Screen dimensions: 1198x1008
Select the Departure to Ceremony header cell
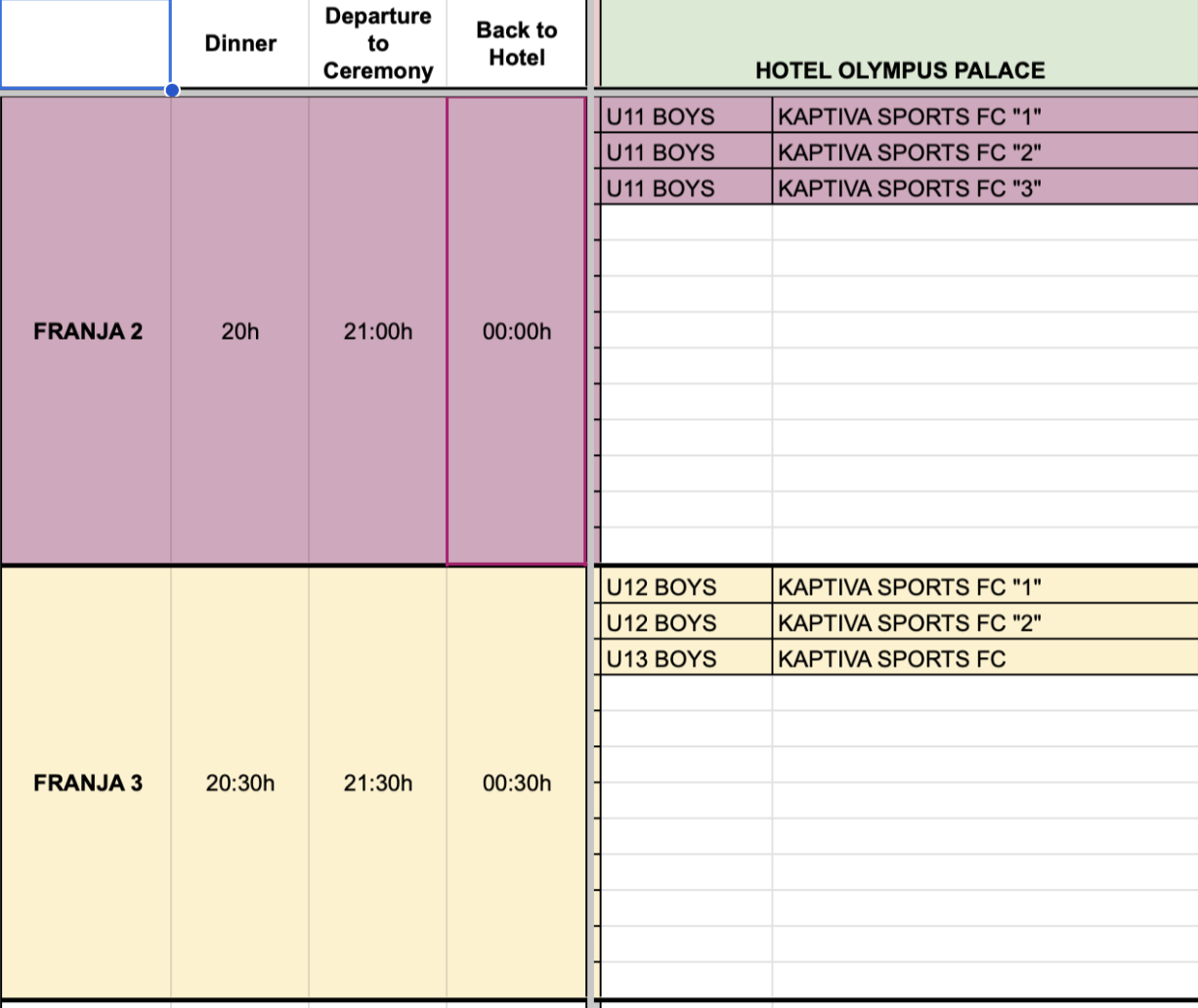pos(378,44)
